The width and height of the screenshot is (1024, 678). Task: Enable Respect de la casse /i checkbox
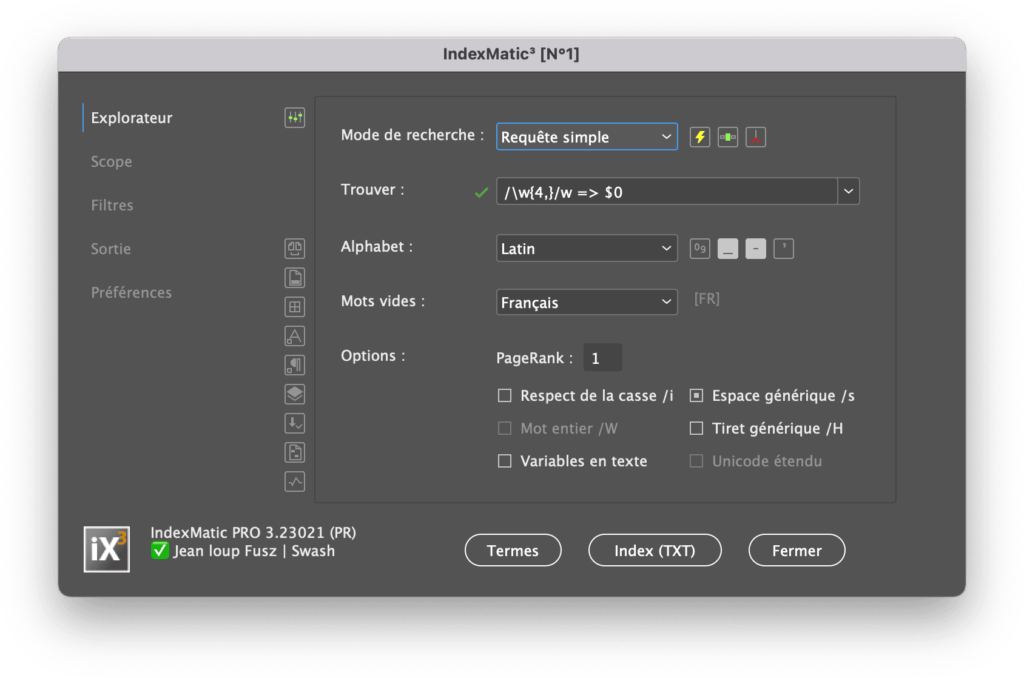coord(505,396)
